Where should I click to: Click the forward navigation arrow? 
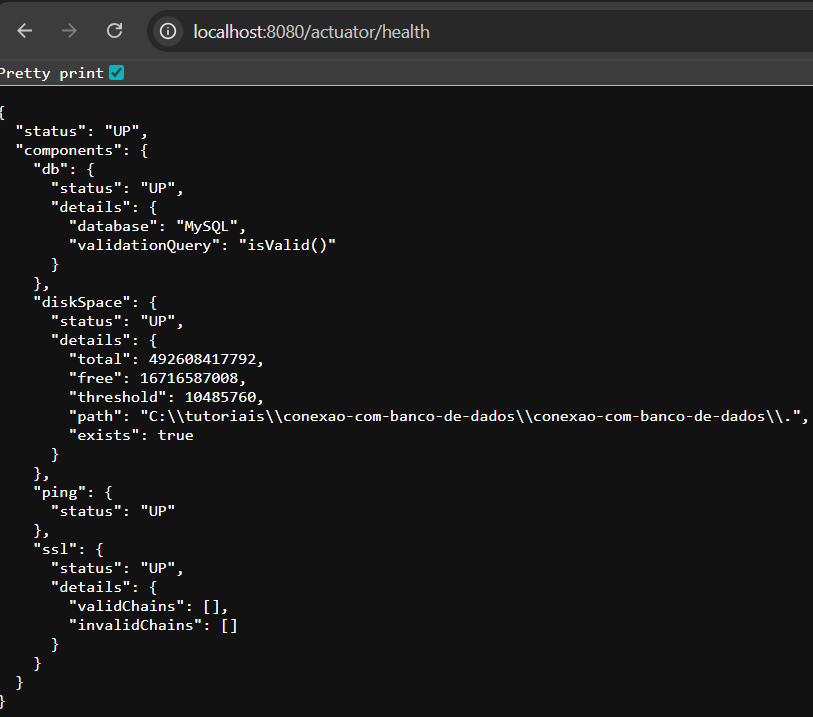click(x=68, y=30)
